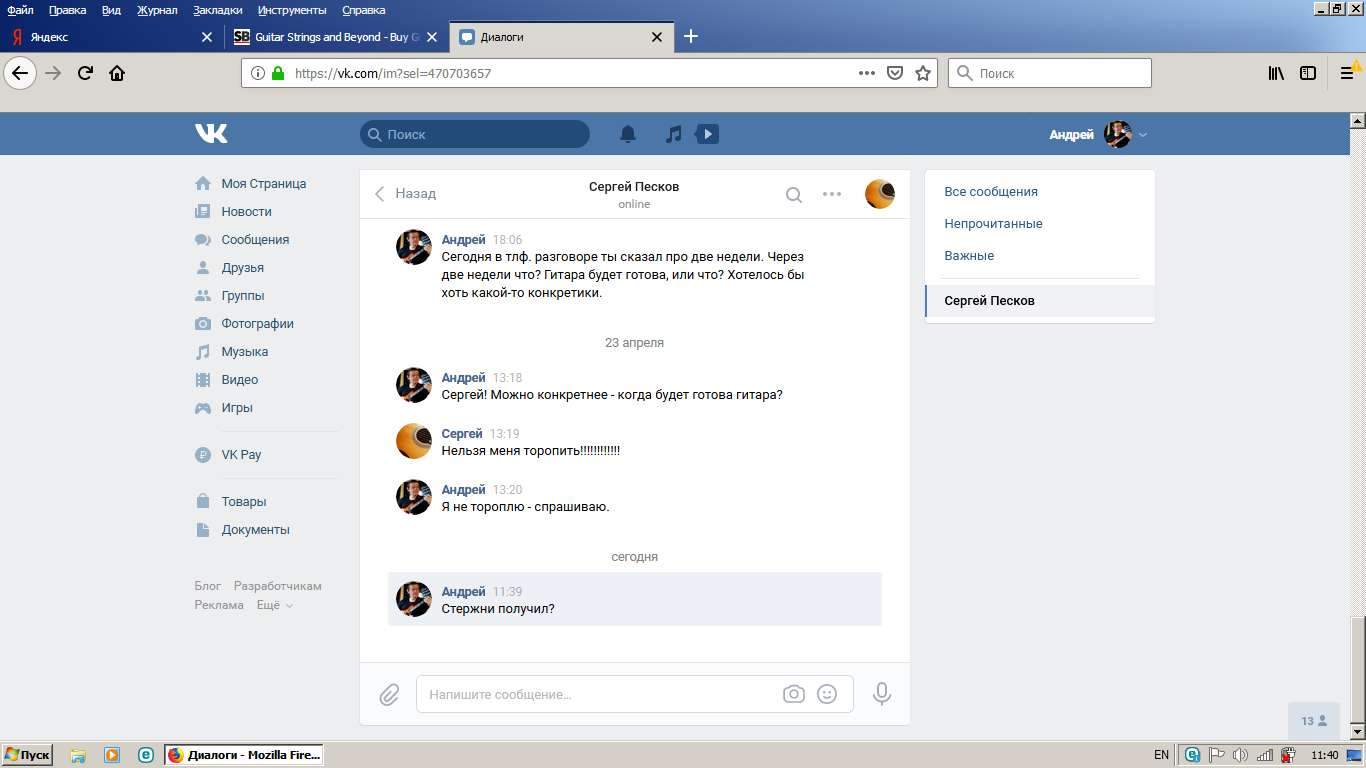This screenshot has width=1366, height=768.
Task: Open the Закладки menu in menu bar
Action: (x=217, y=10)
